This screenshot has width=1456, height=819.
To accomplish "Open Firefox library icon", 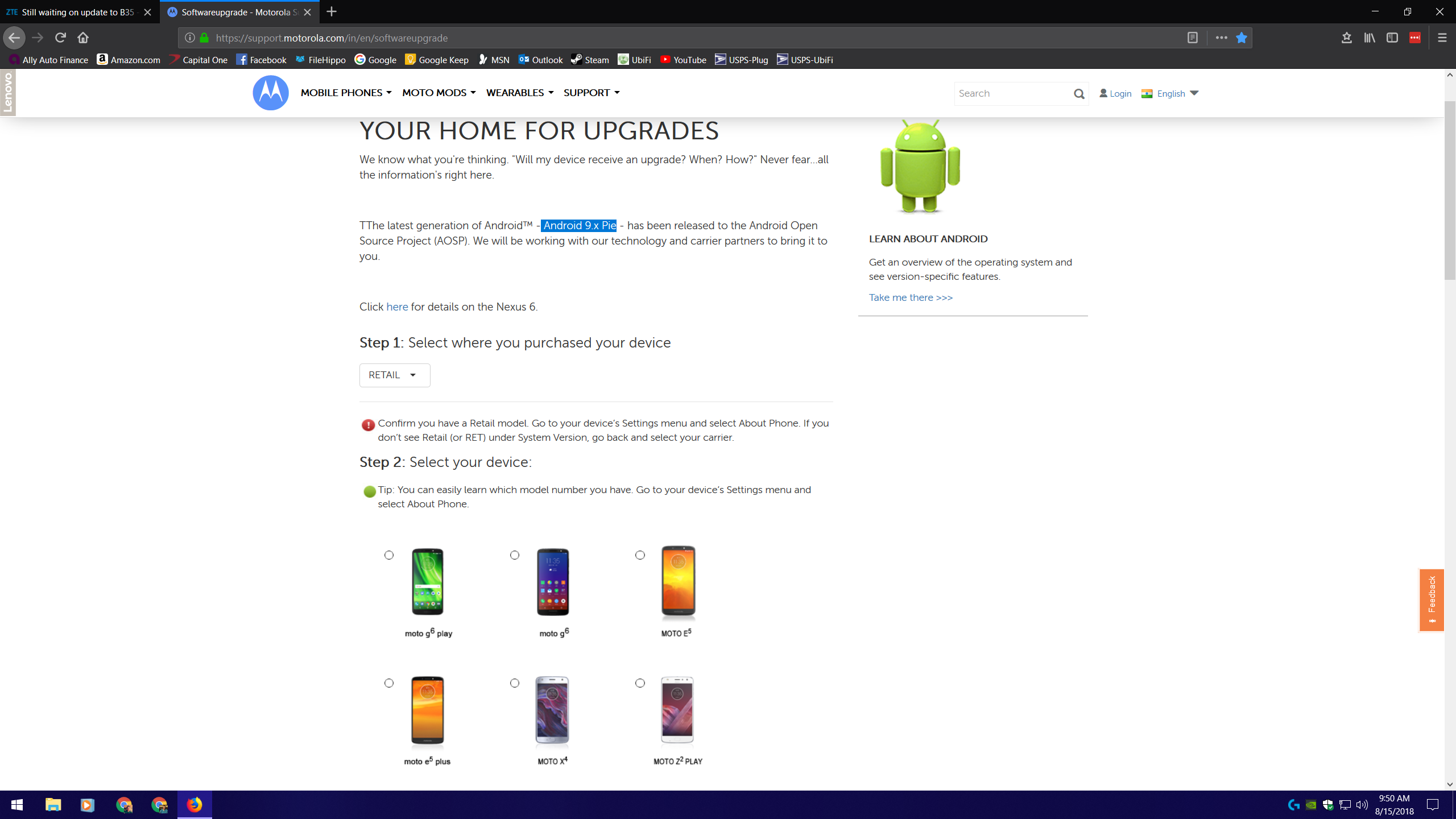I will click(1370, 38).
